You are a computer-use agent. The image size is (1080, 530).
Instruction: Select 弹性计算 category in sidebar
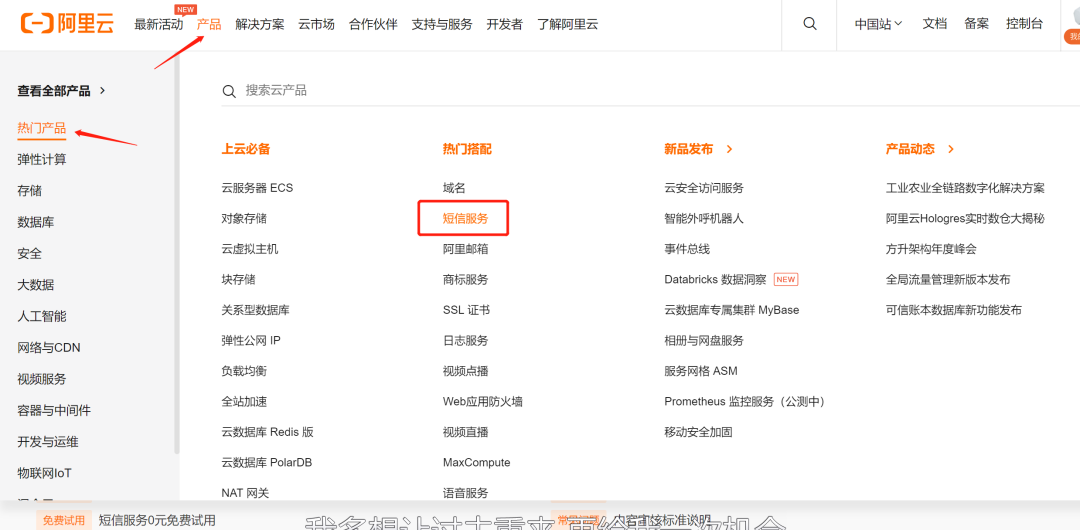coord(41,159)
